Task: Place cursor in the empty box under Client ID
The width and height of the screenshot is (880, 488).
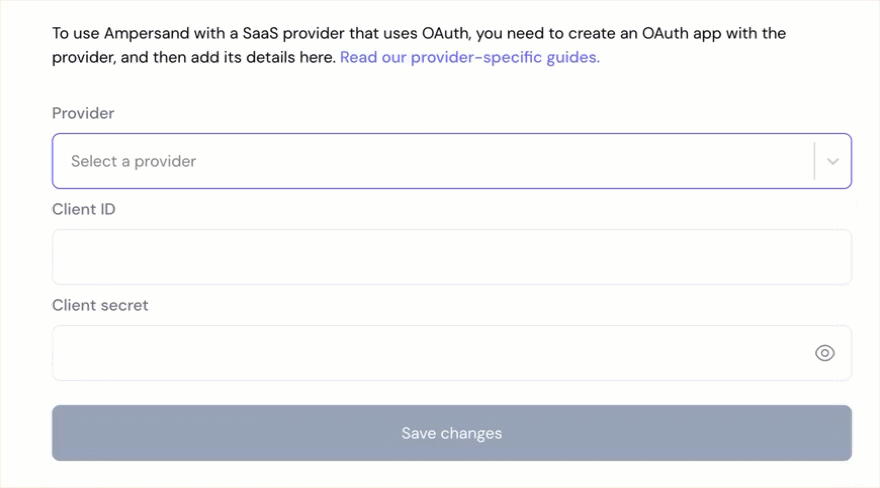Action: click(452, 257)
